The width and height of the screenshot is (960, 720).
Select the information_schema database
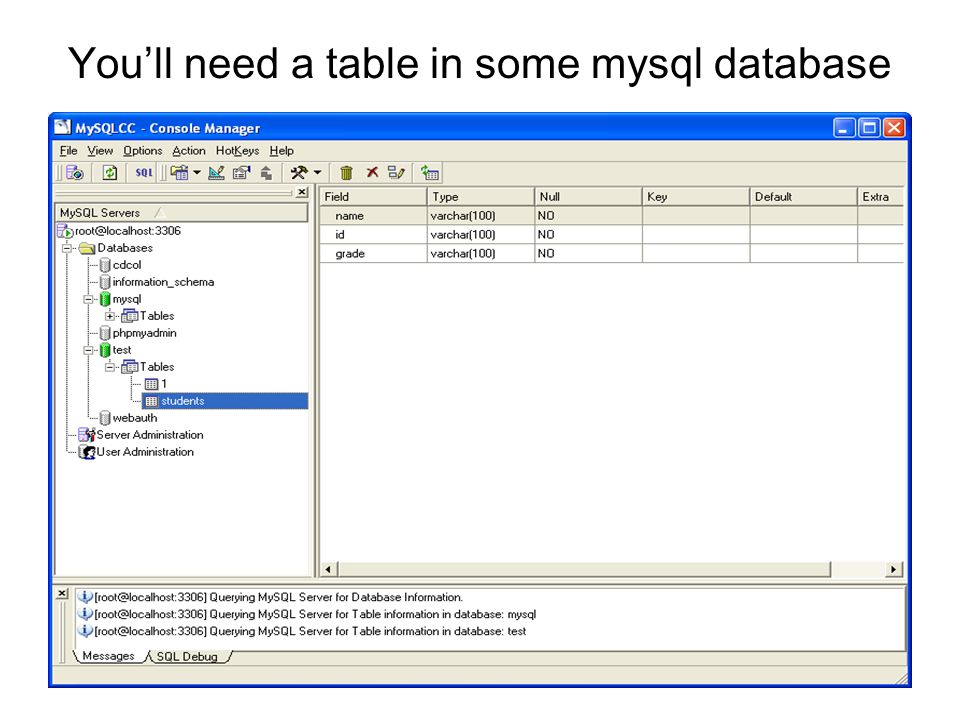click(x=163, y=282)
